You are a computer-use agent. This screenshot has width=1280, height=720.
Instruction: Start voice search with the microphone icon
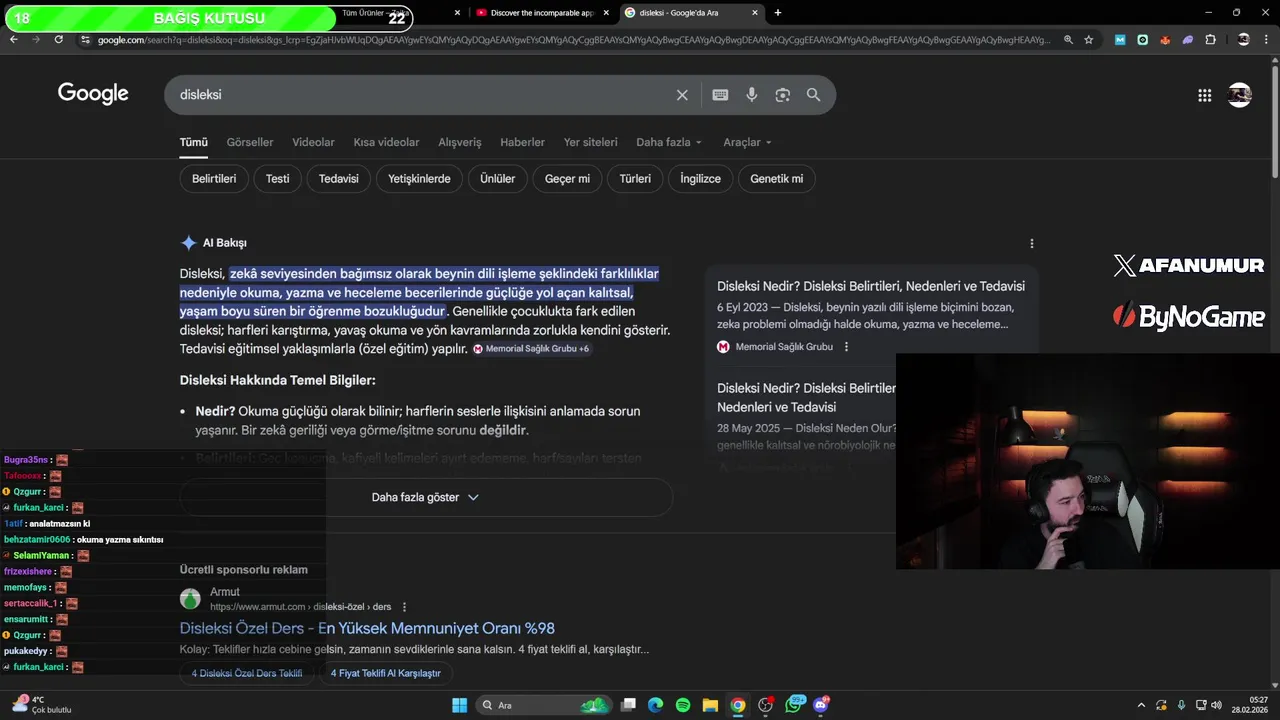tap(751, 95)
